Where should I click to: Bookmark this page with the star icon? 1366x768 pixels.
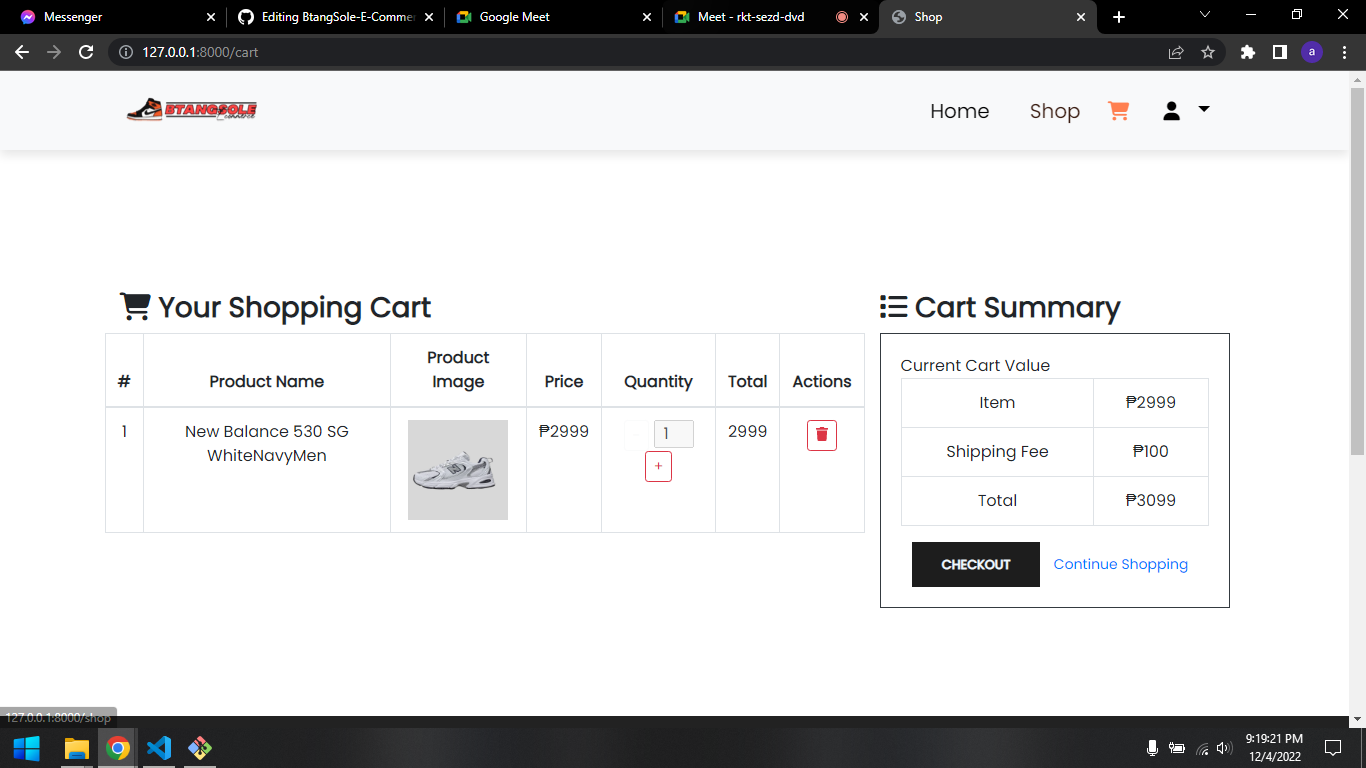[1208, 52]
